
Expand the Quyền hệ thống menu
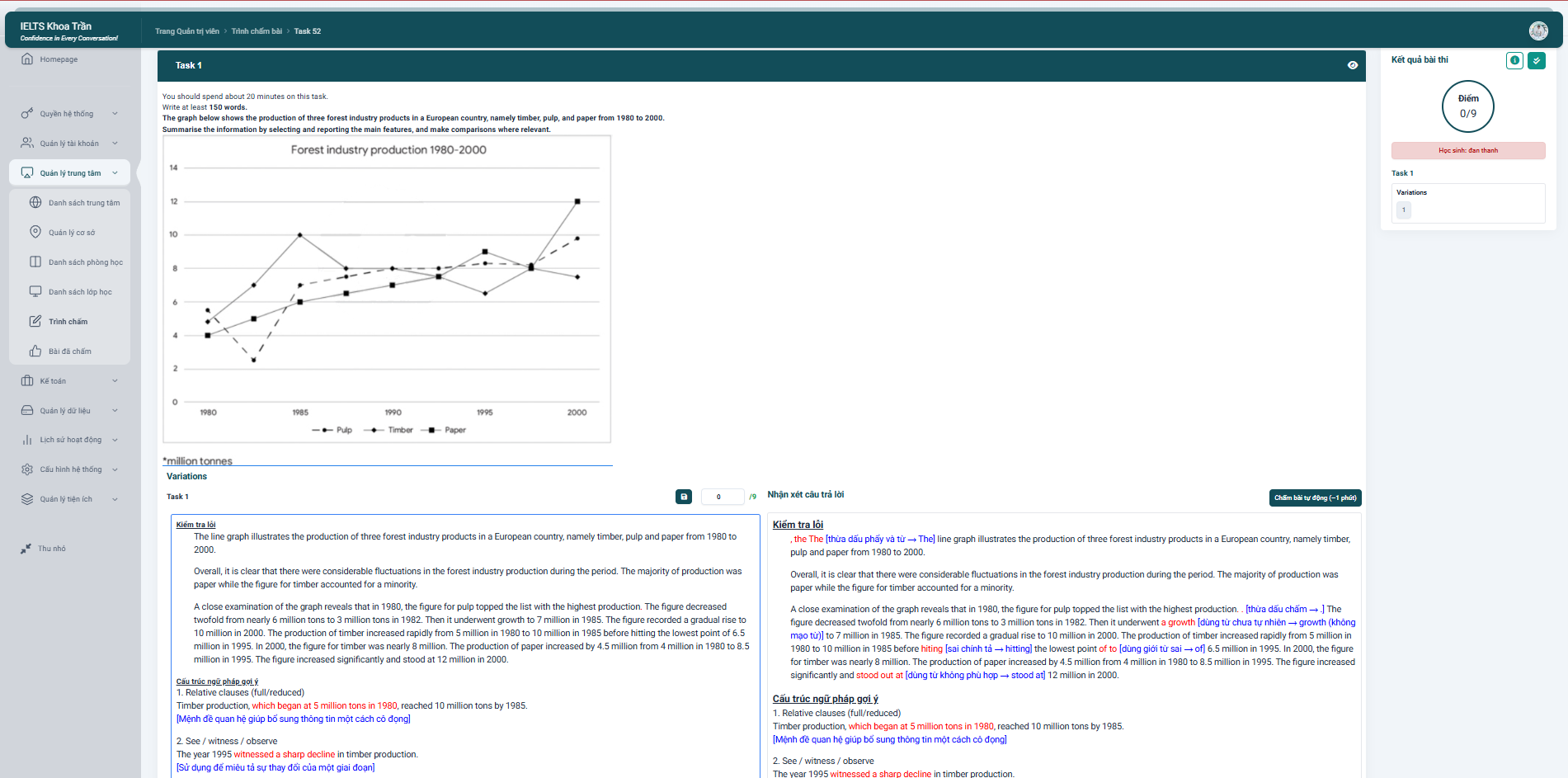[115, 114]
